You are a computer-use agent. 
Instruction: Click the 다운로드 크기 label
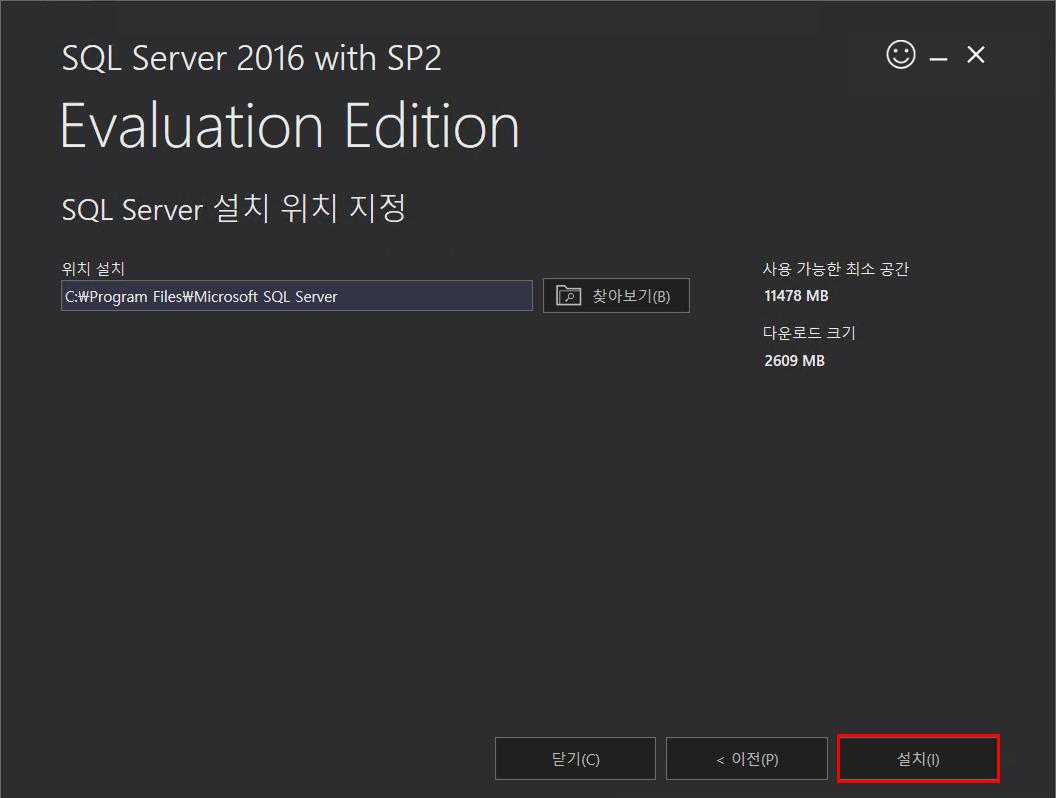[x=809, y=333]
